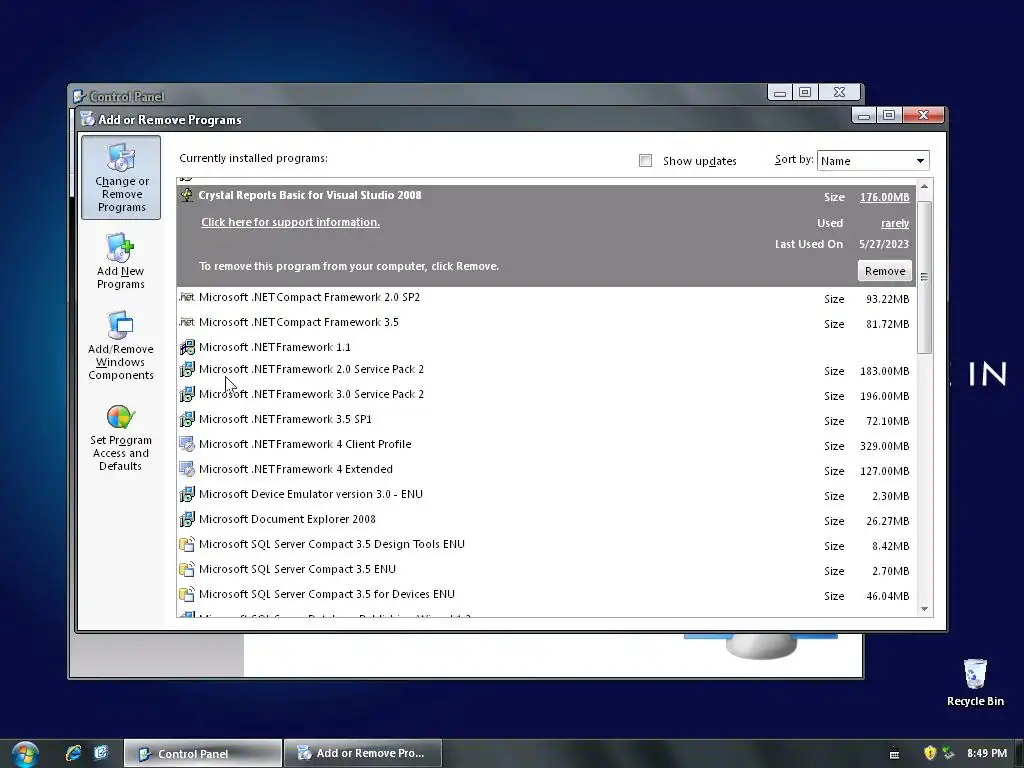Enable the Show updates checkbox
Viewport: 1024px width, 768px height.
[x=645, y=161]
